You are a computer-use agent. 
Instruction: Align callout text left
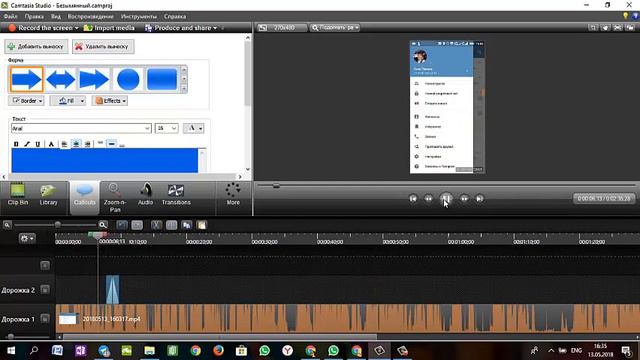(64, 144)
